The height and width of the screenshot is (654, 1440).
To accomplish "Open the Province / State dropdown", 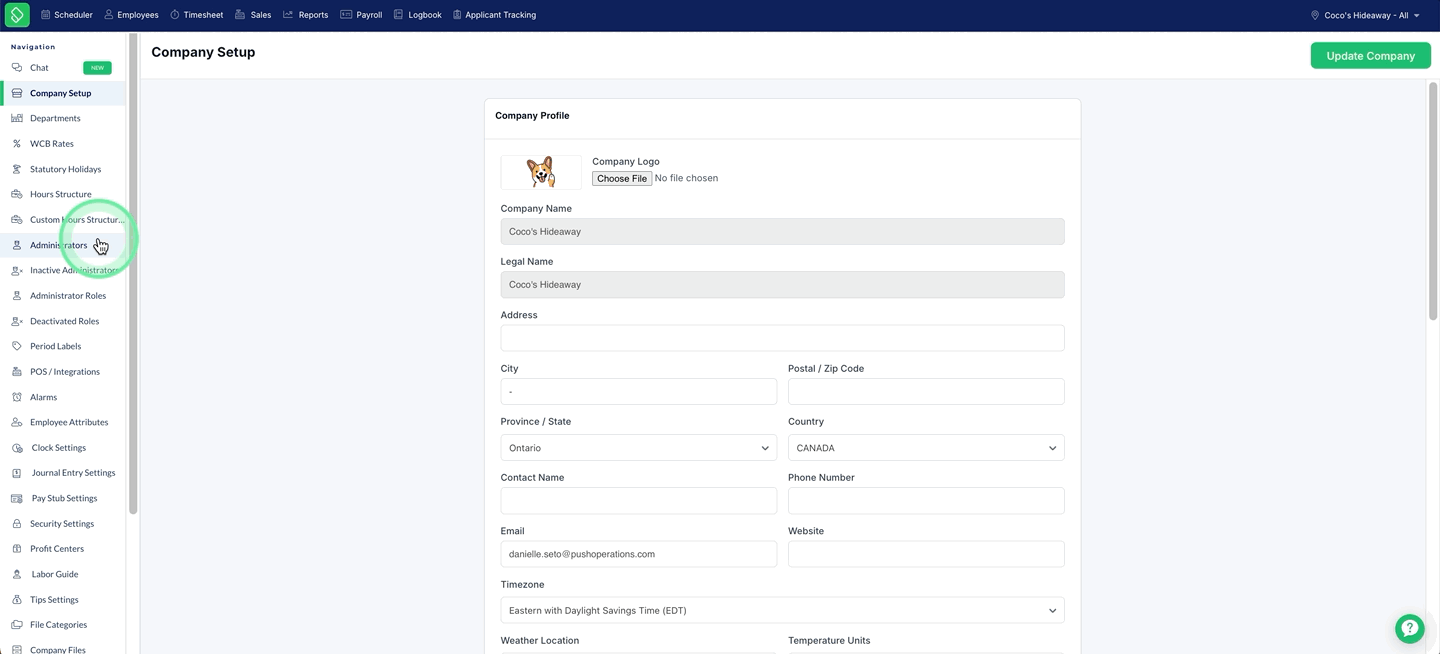I will (639, 448).
